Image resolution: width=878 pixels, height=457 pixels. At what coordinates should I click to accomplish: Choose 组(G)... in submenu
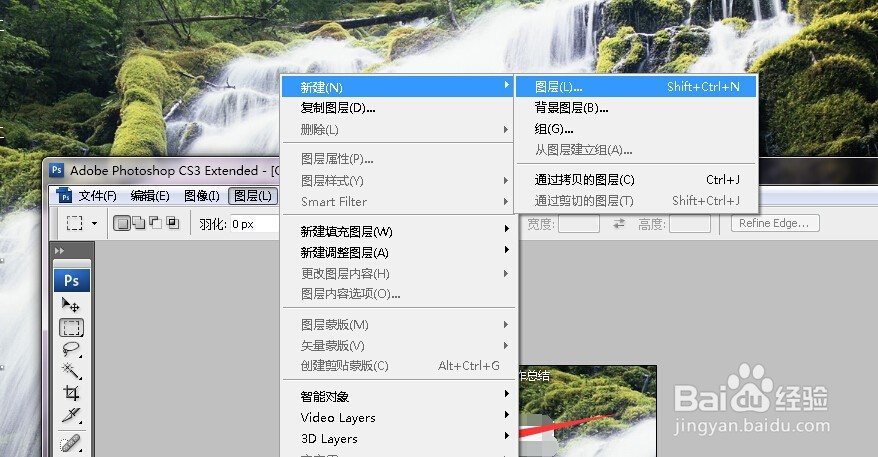pyautogui.click(x=636, y=129)
